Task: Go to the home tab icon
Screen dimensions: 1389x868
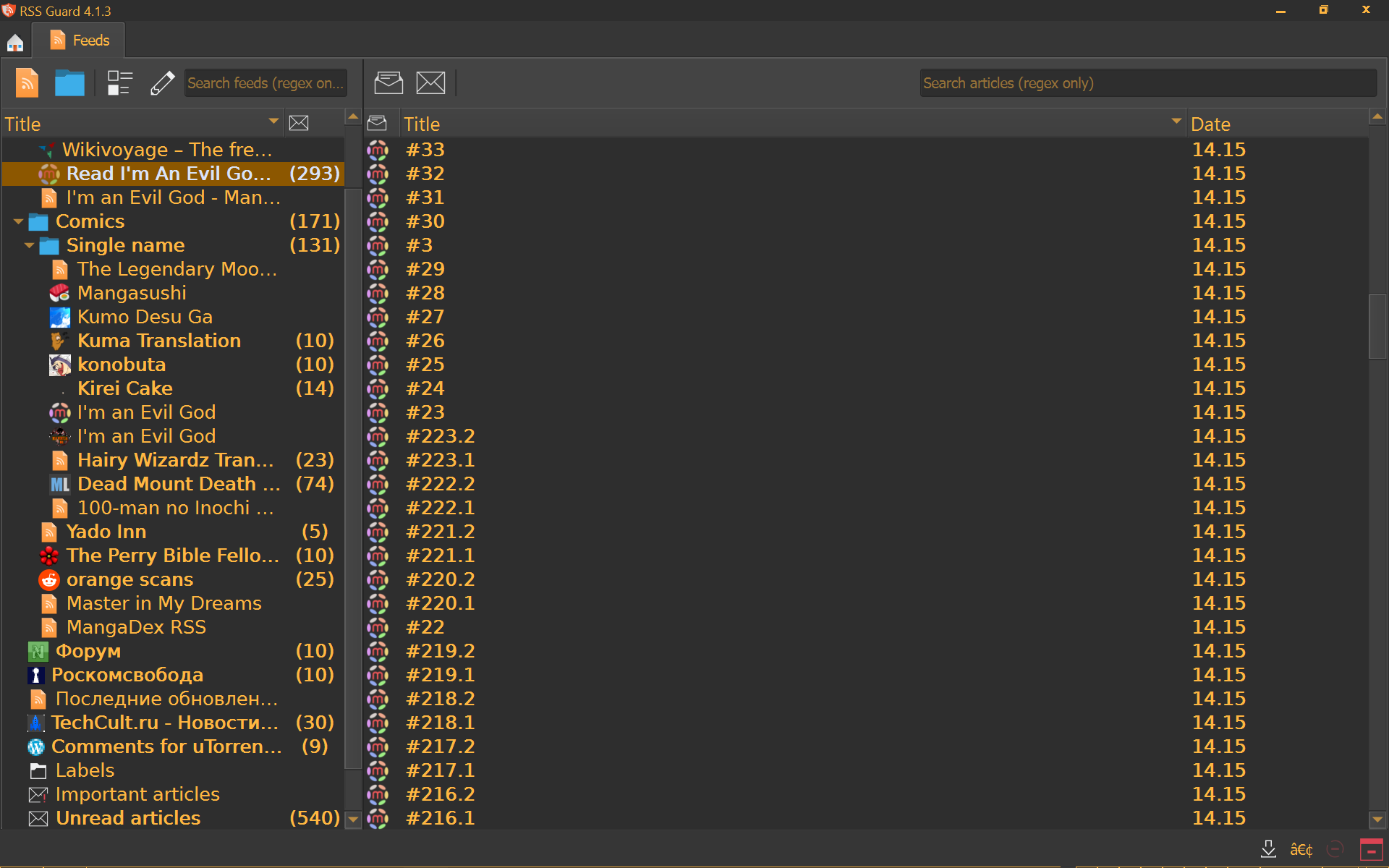Action: click(x=15, y=43)
